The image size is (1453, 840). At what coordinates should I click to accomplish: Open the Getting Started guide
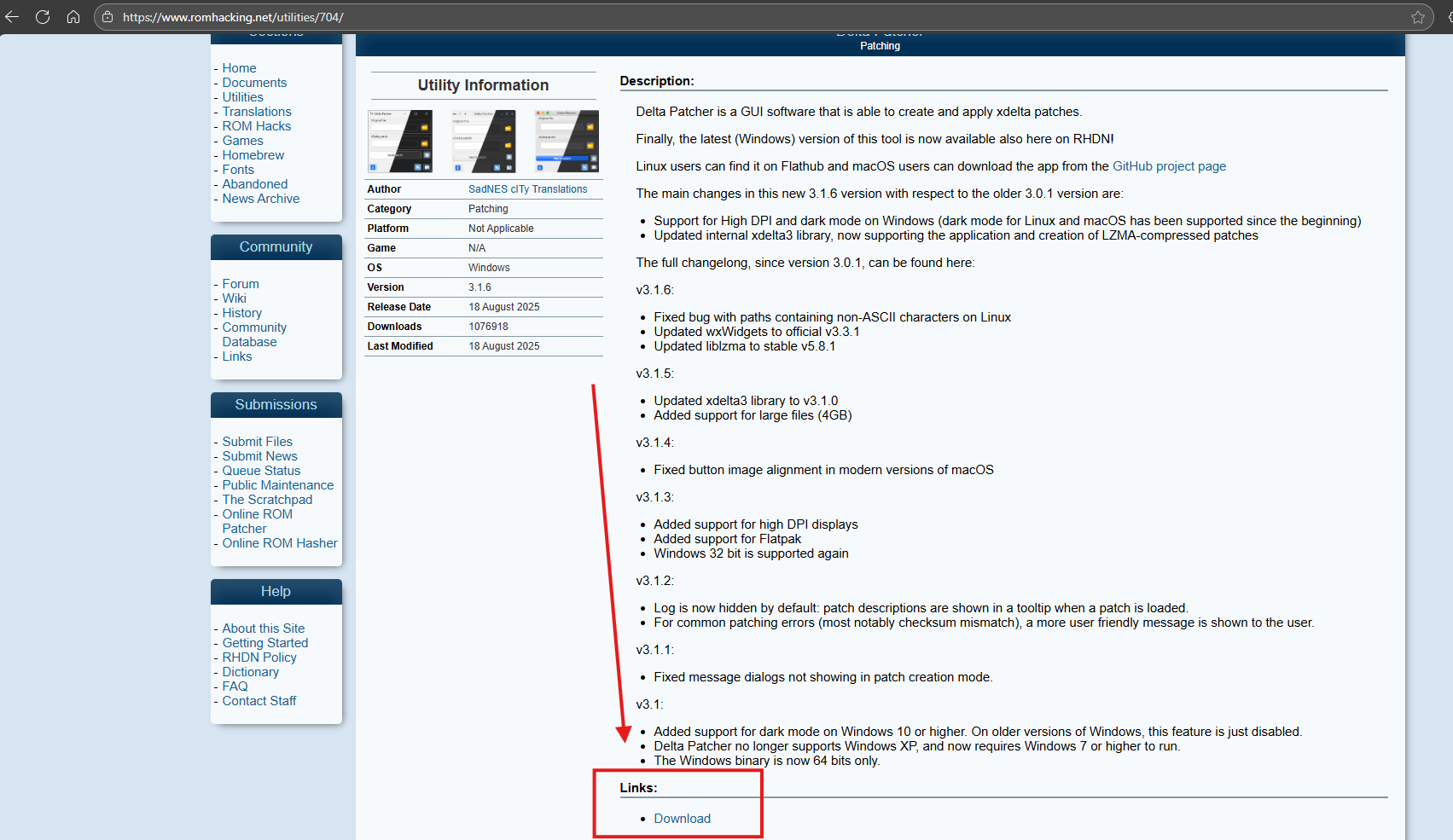(265, 643)
